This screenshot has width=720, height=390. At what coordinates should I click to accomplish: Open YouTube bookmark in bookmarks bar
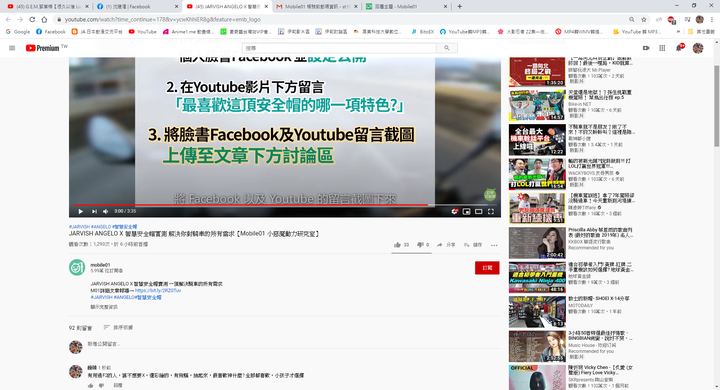[142, 32]
